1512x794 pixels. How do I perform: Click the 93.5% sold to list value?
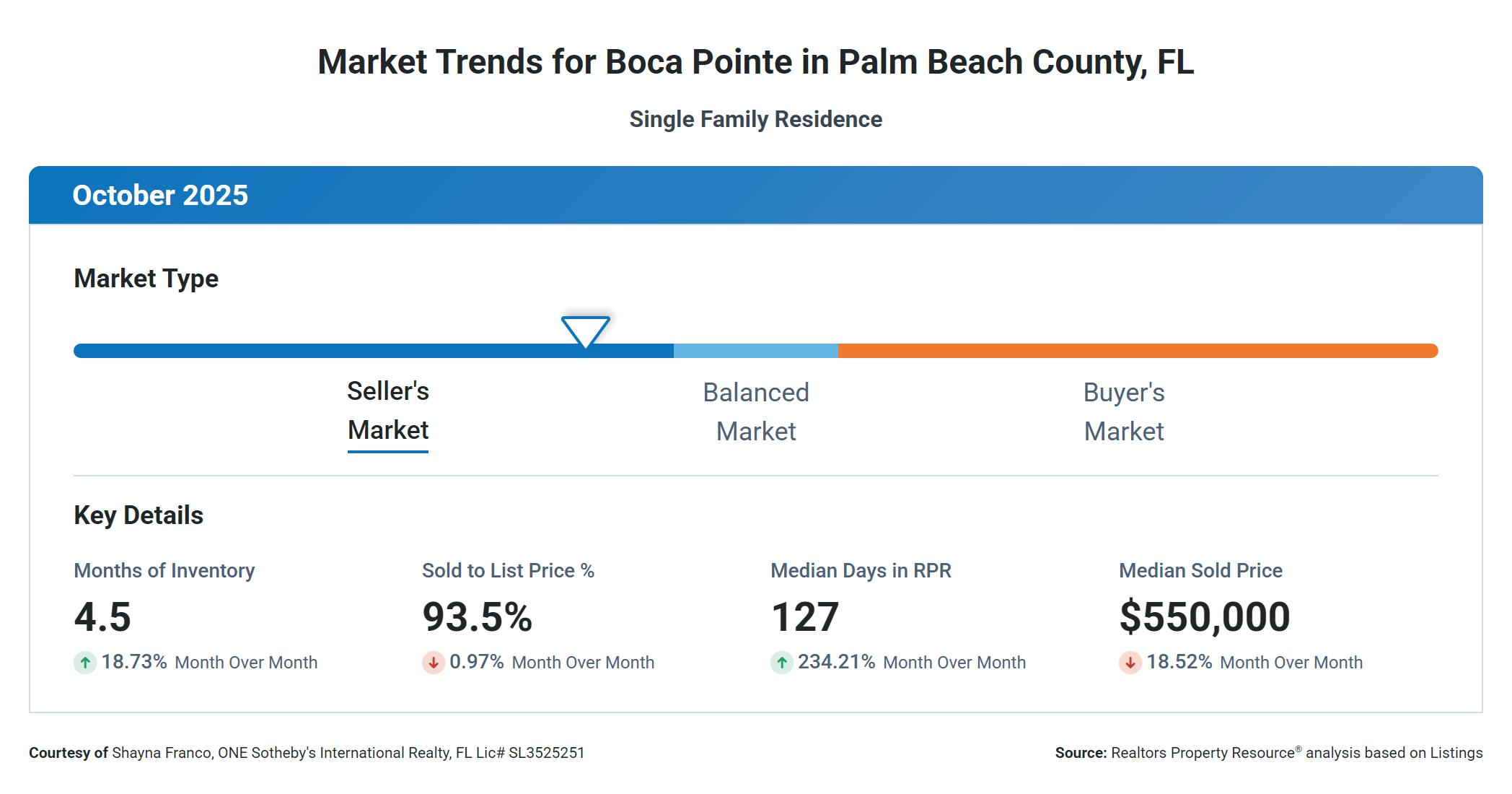[x=477, y=617]
